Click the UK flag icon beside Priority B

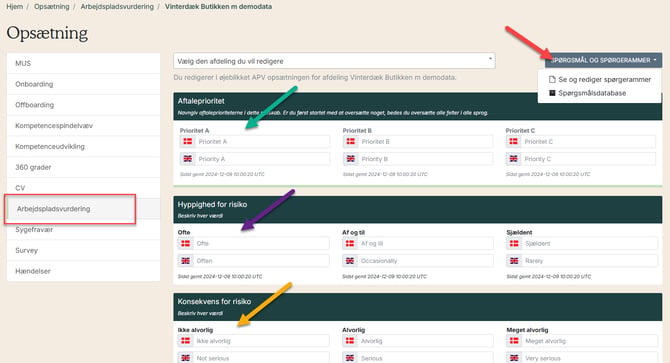tap(351, 159)
